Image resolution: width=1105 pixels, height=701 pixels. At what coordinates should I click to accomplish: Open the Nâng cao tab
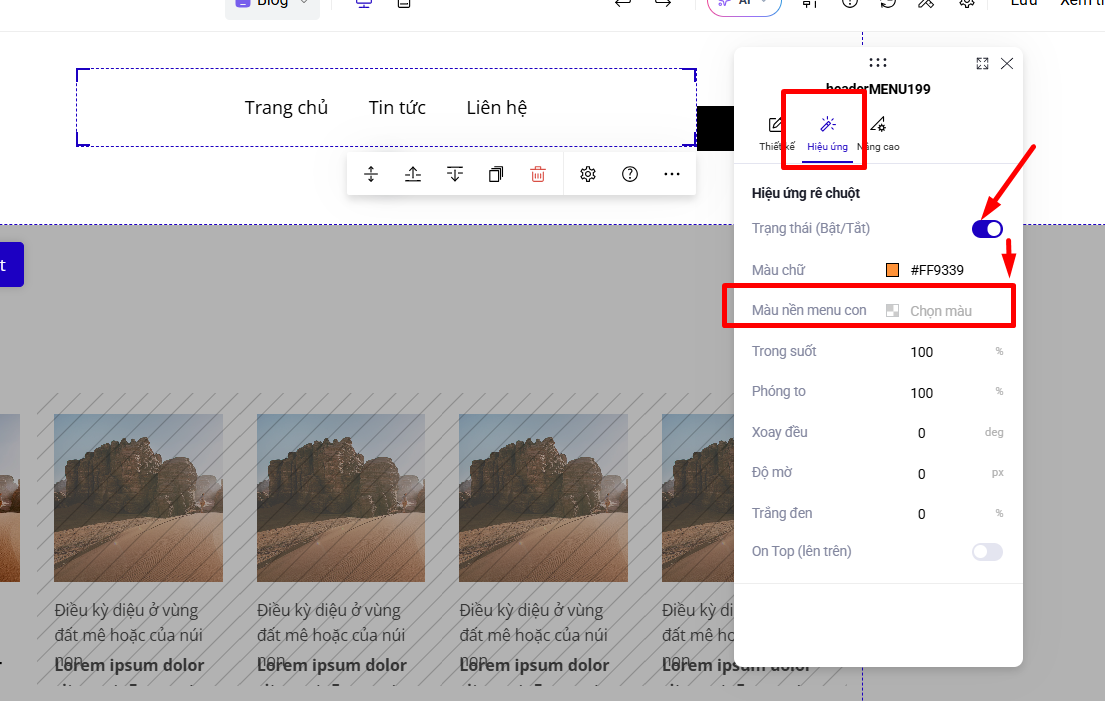(878, 133)
